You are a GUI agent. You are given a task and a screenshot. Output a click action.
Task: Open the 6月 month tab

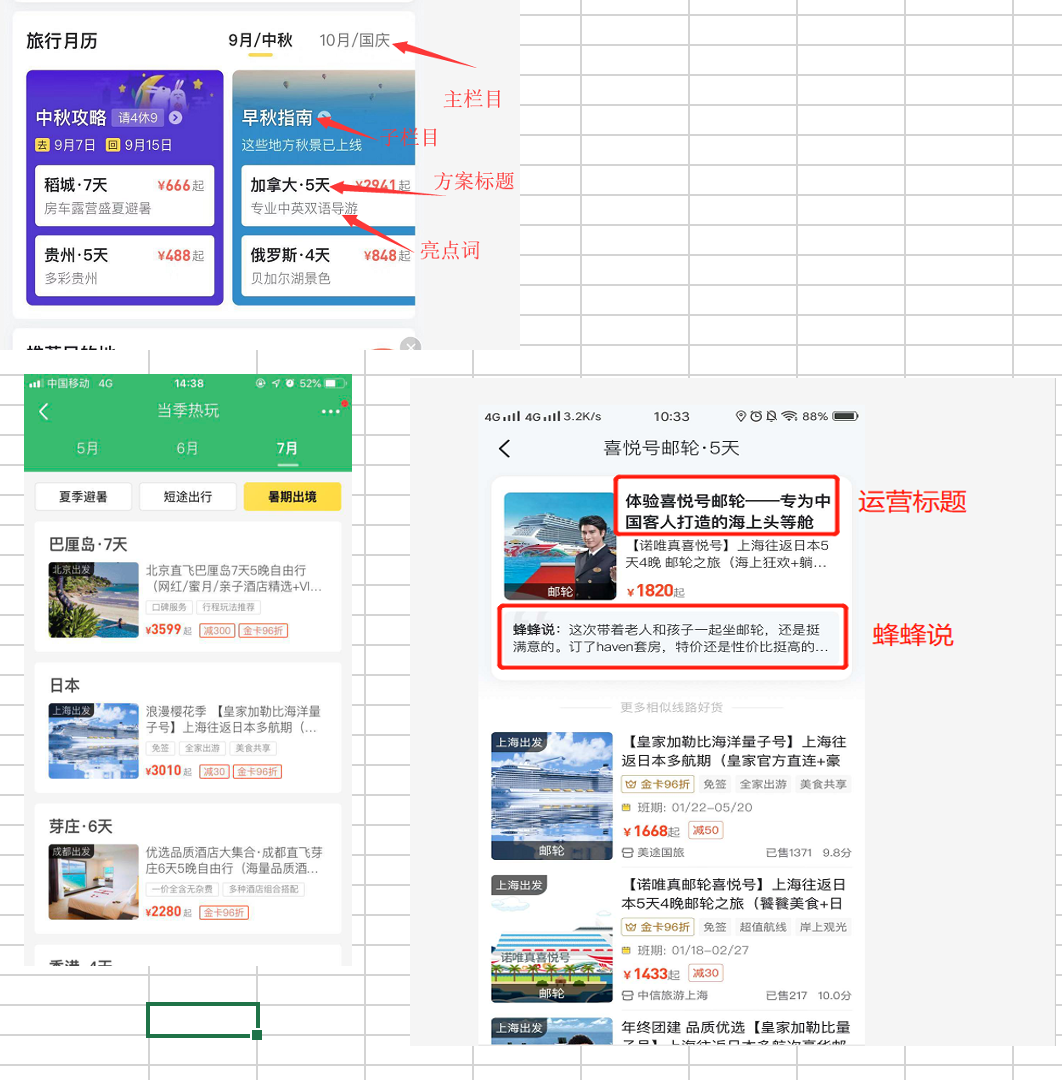coord(187,448)
